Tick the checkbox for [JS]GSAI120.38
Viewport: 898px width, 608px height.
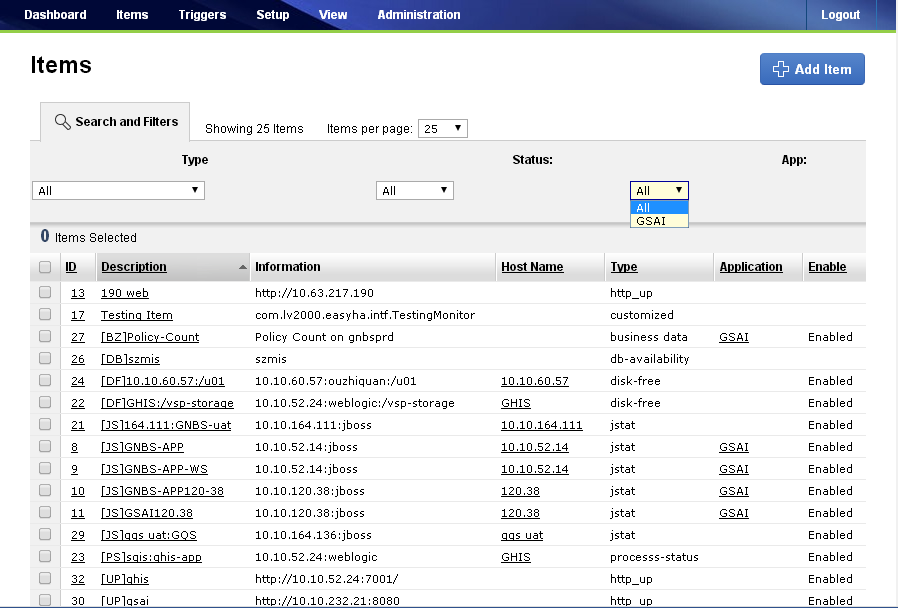[x=45, y=512]
